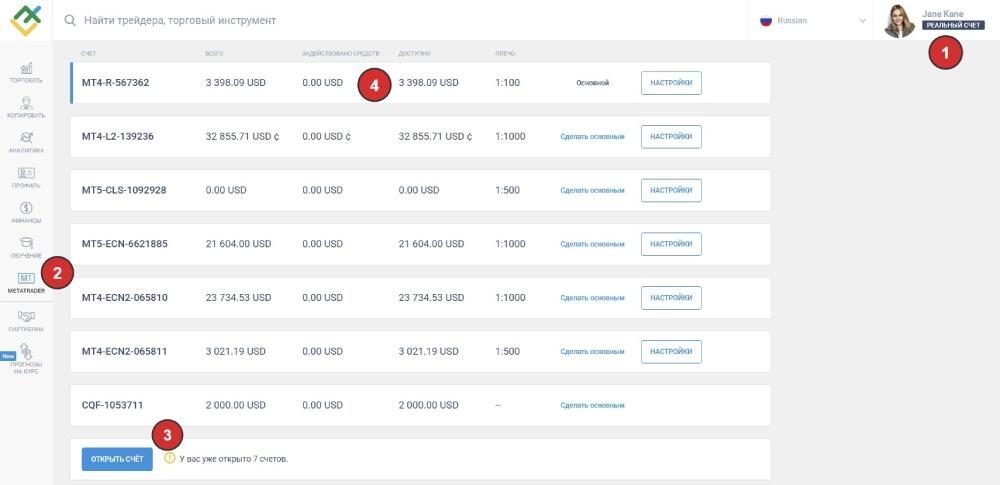Click the ОТКРЫТЬ СЧЁТ button
1000x485 pixels.
coord(117,459)
